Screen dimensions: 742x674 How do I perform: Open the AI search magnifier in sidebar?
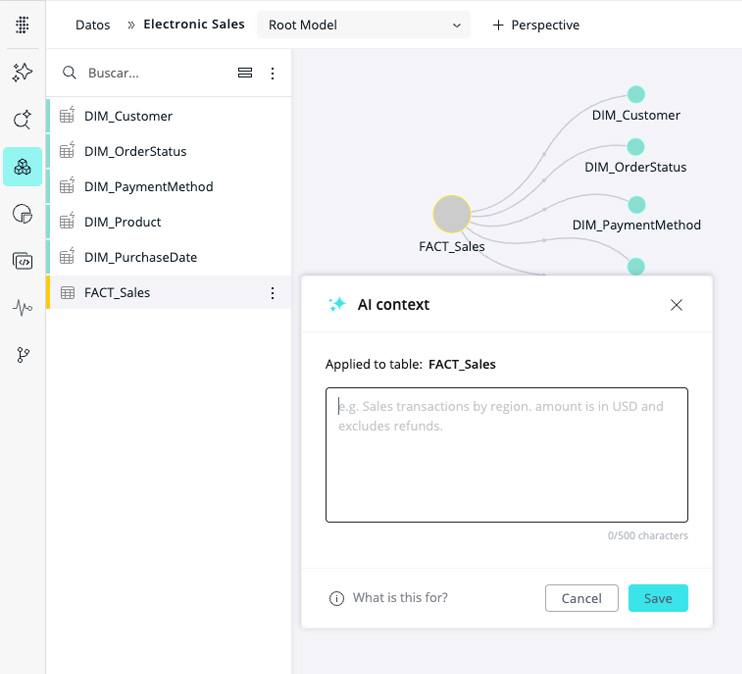(22, 119)
